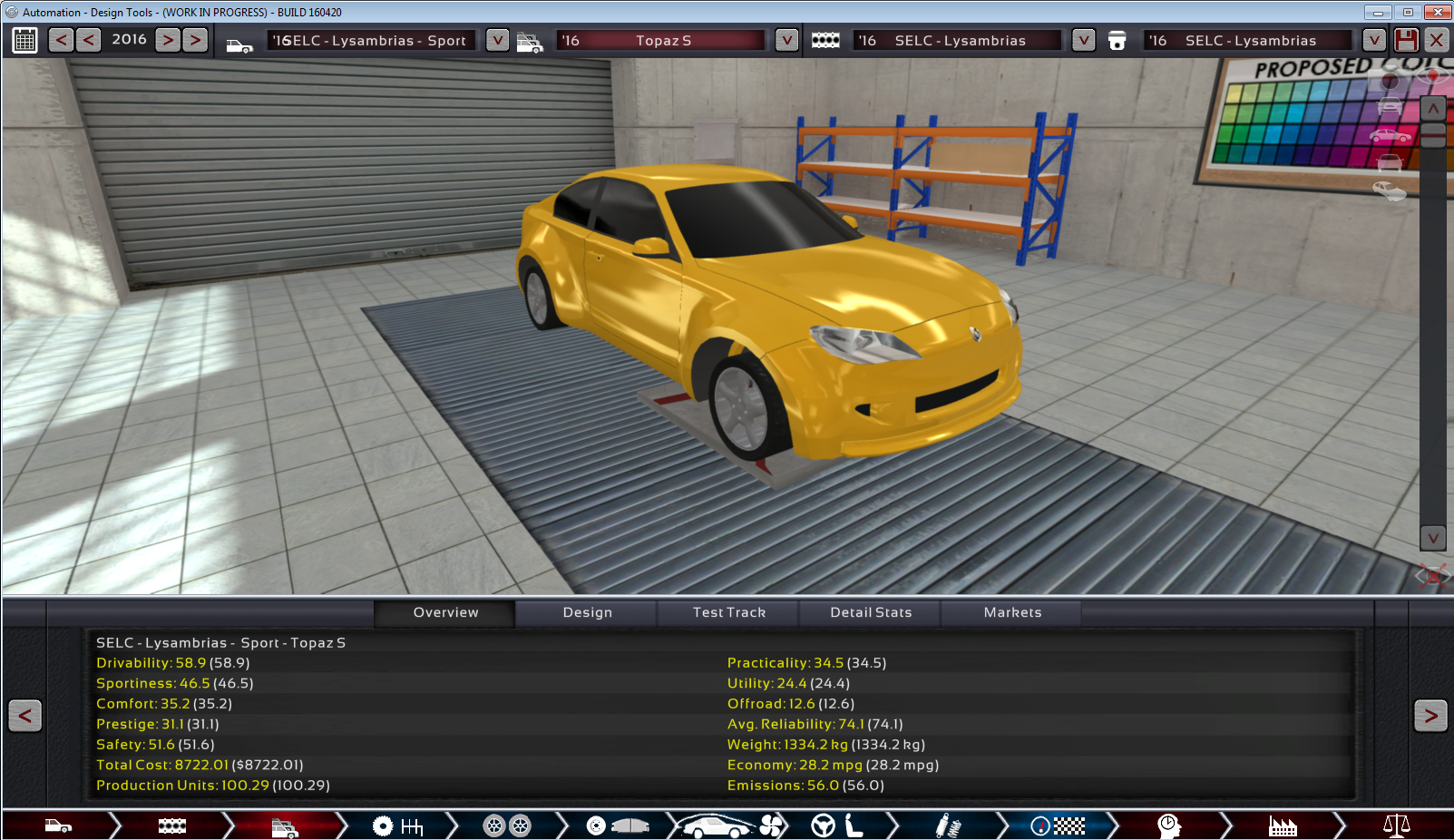Click the calendar year icon
The height and width of the screenshot is (840, 1454).
[x=24, y=40]
